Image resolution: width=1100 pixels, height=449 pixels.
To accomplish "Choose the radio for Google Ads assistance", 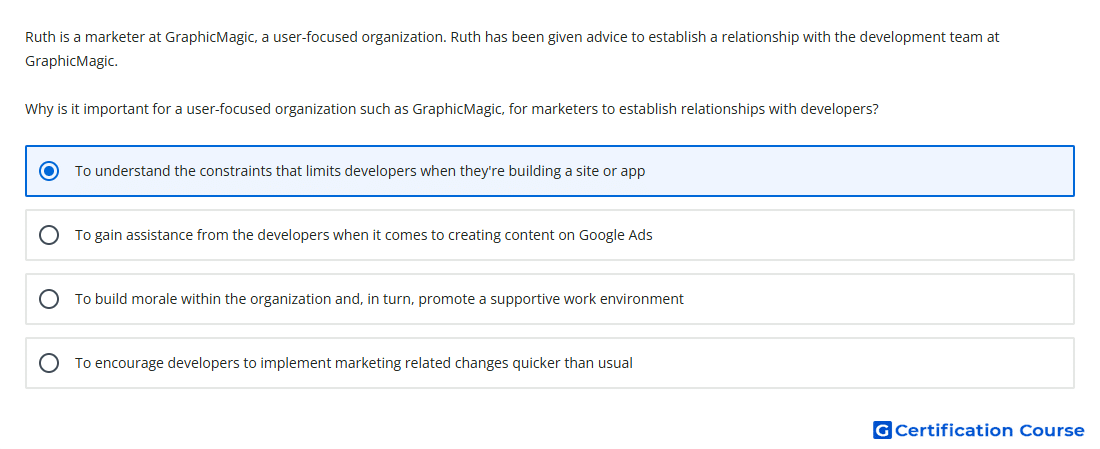I will [x=49, y=235].
